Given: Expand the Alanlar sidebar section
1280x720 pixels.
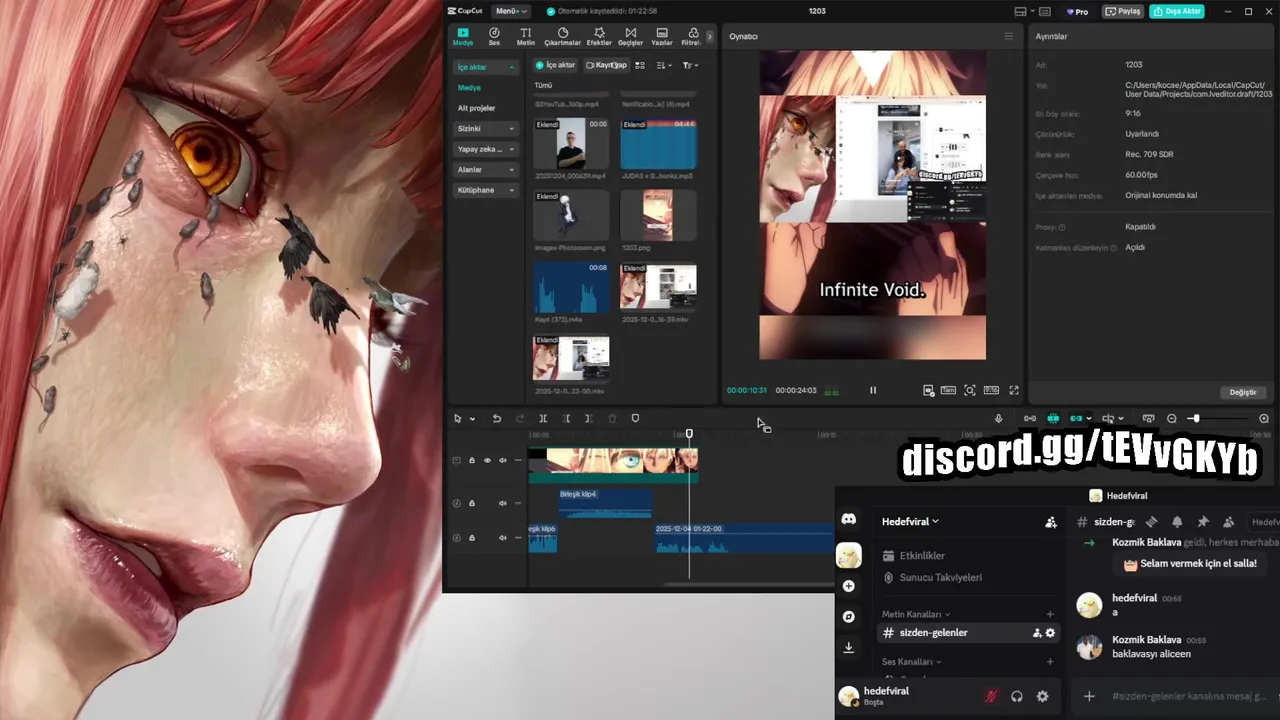Looking at the screenshot, I should tap(485, 170).
